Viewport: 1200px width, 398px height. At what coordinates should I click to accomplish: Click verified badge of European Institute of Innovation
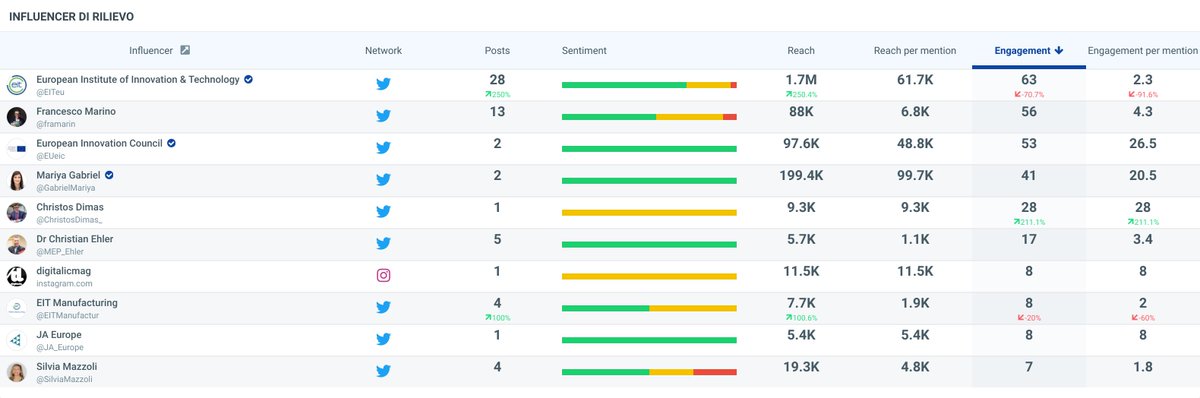point(249,79)
